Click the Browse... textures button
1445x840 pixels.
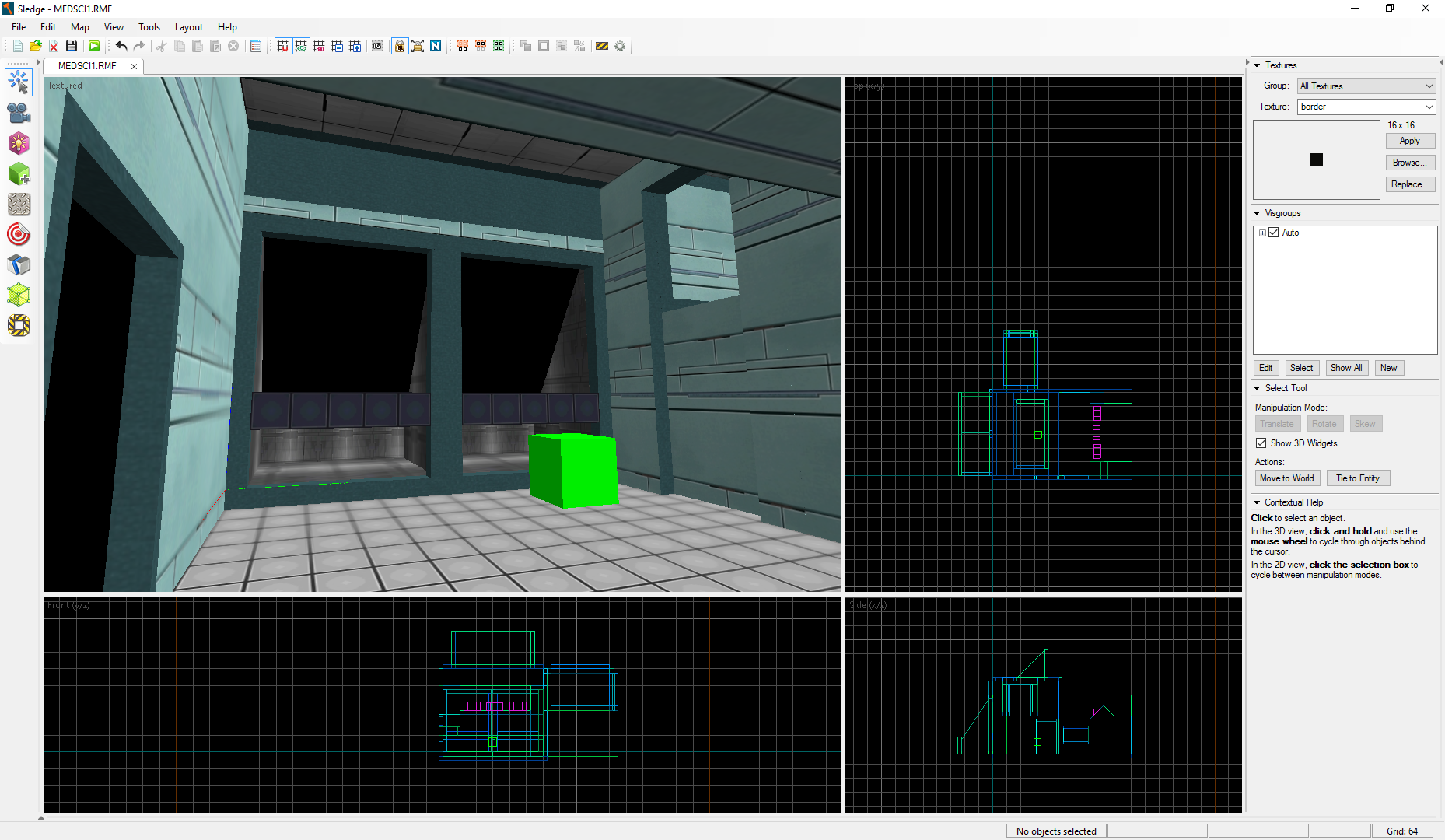coord(1410,163)
